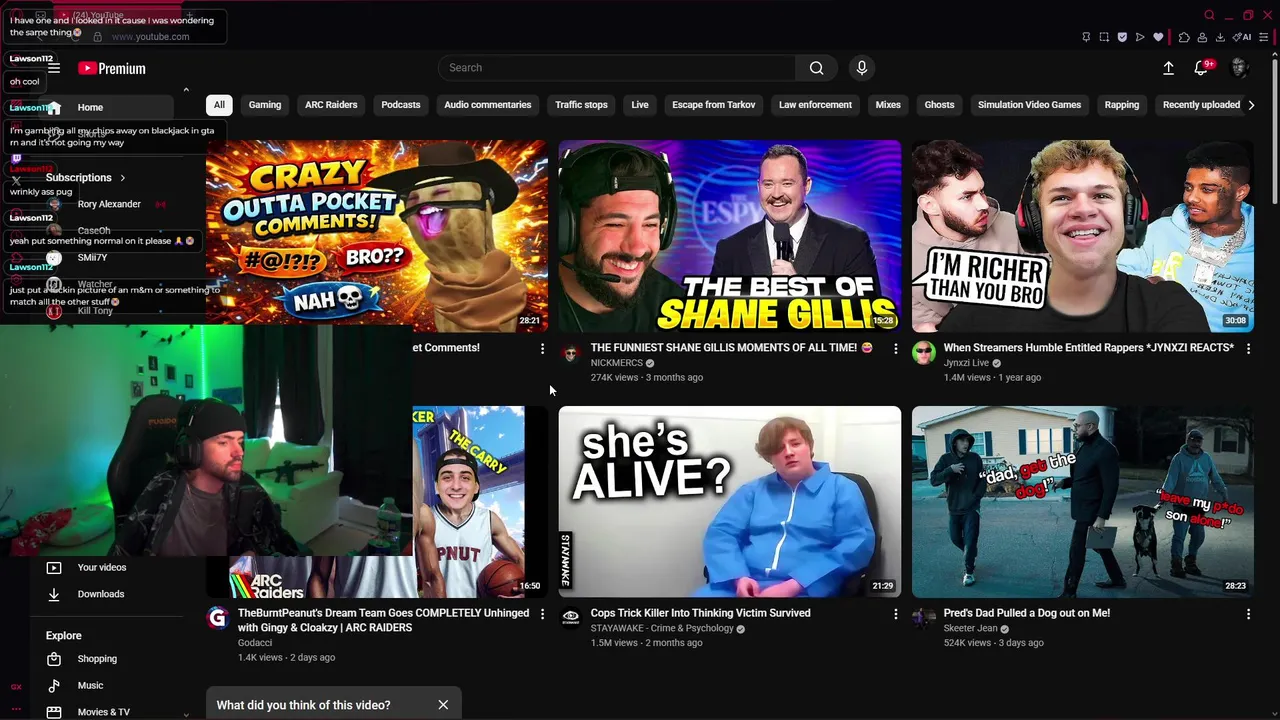Screen dimensions: 1280x720
Task: Select the Podcasts filter chip
Action: point(401,105)
